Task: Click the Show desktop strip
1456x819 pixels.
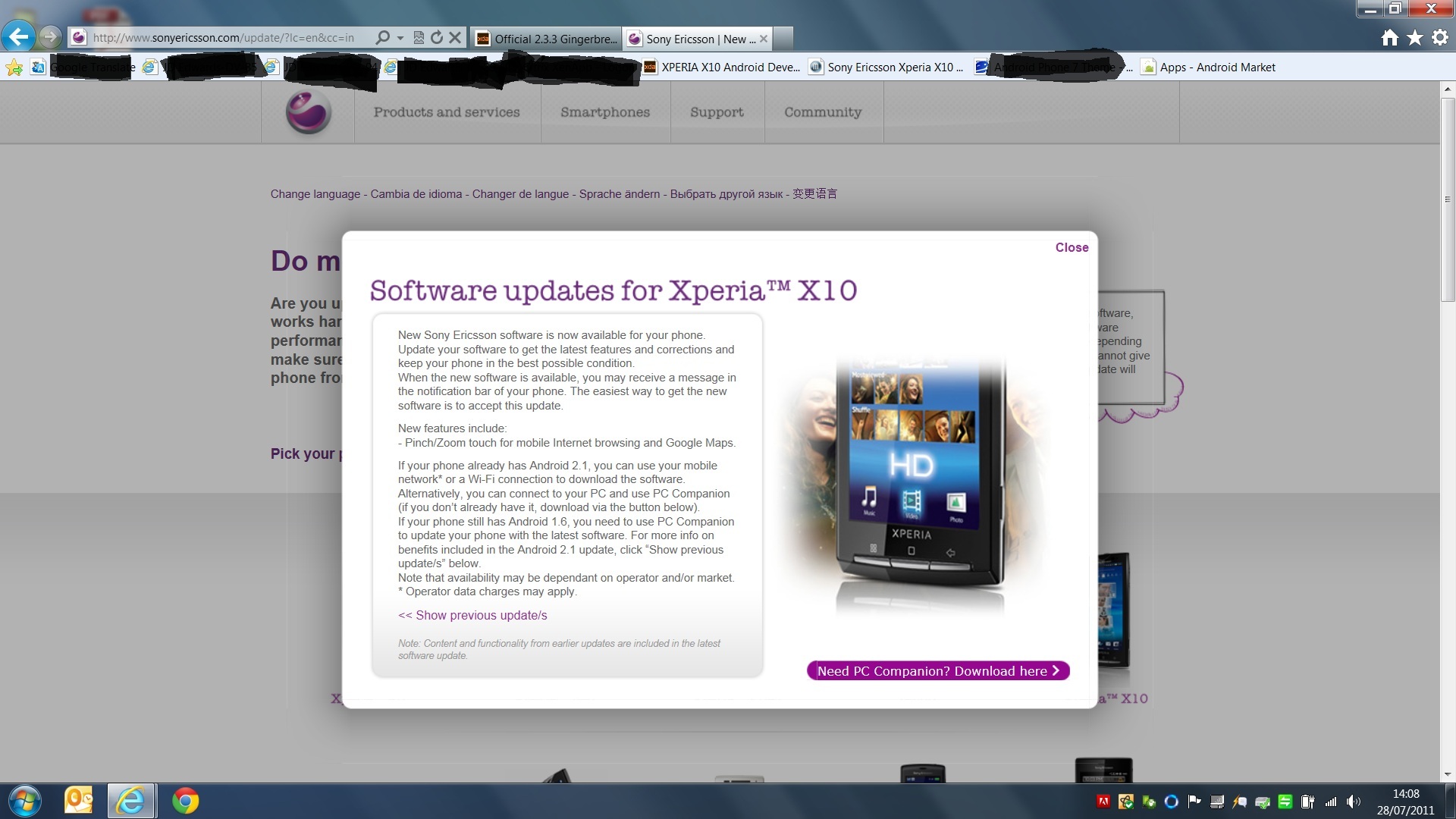Action: click(x=1449, y=802)
